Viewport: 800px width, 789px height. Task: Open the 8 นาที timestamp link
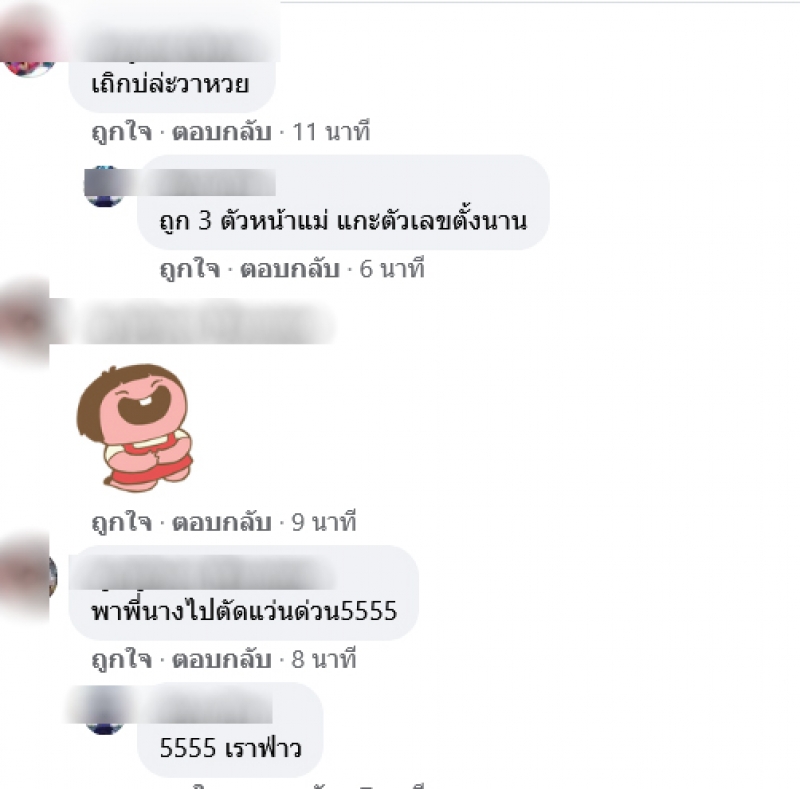[323, 659]
